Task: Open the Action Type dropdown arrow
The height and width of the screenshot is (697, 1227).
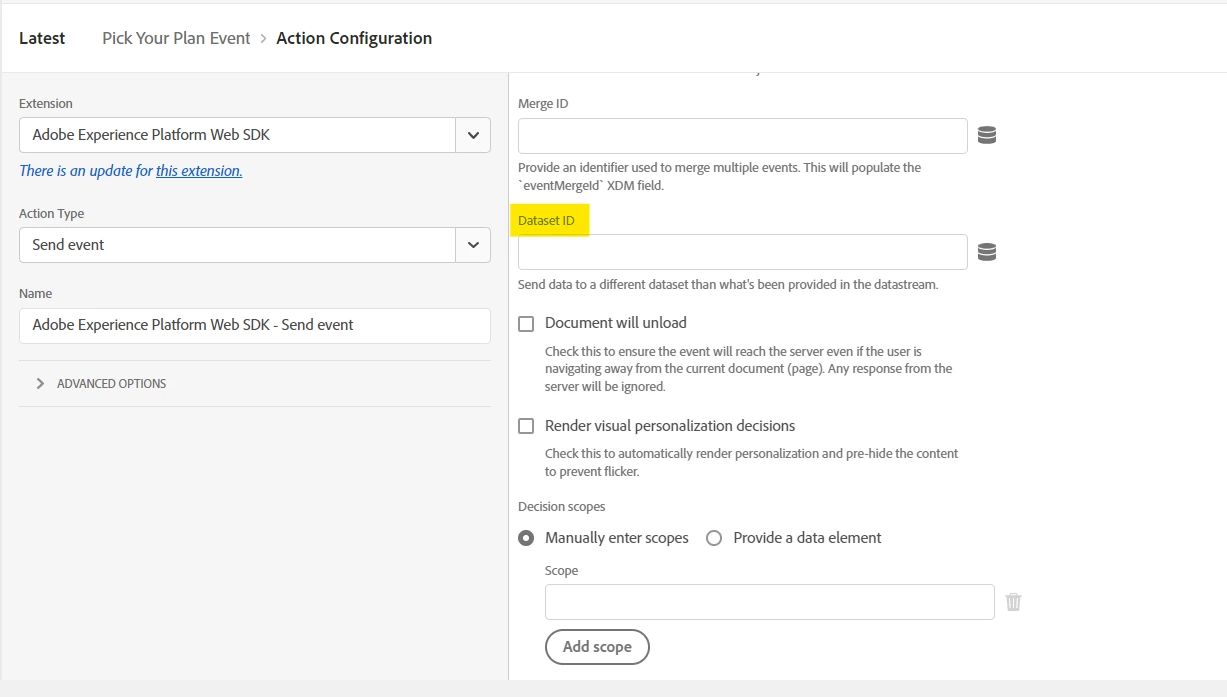Action: click(x=473, y=245)
